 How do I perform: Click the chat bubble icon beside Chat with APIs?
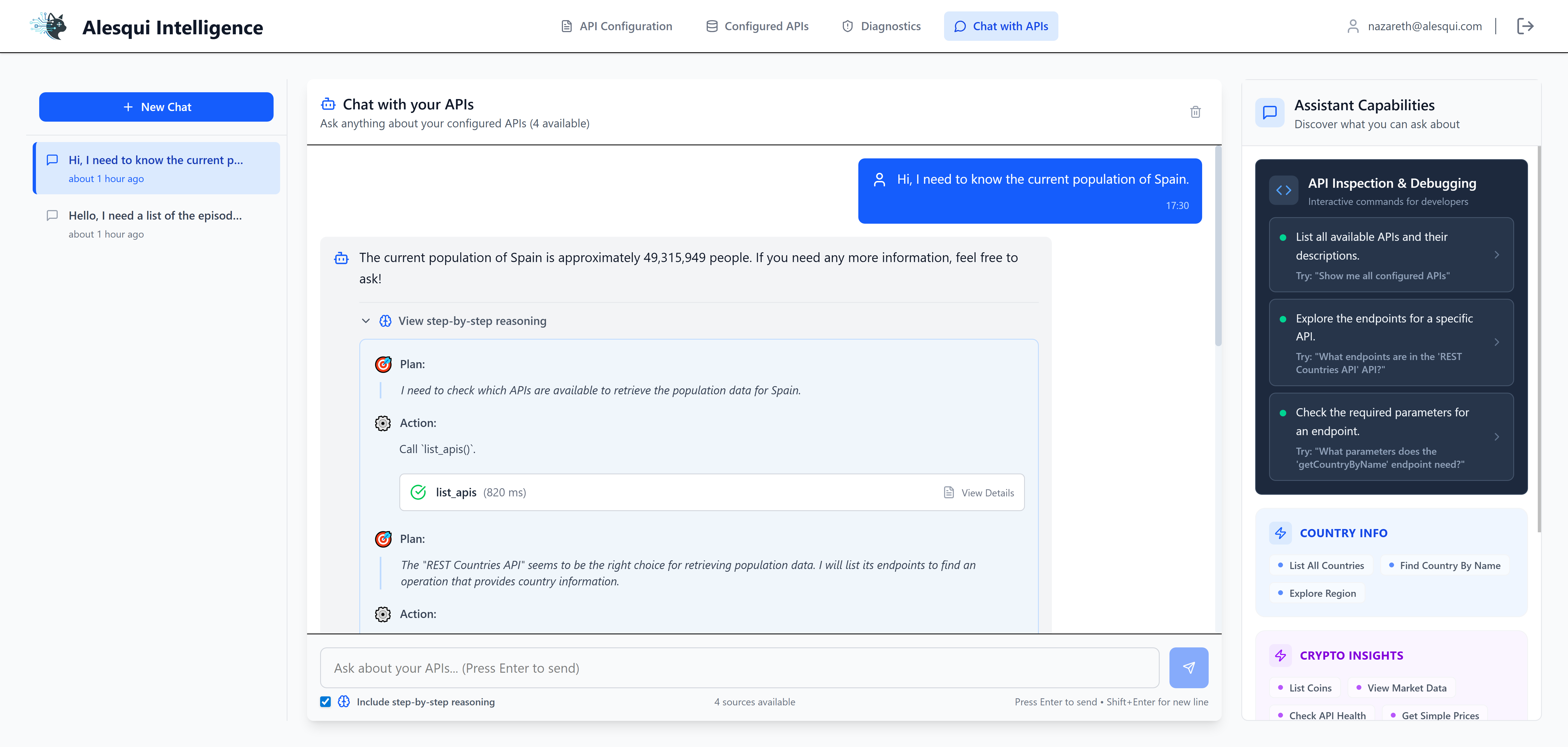point(960,26)
